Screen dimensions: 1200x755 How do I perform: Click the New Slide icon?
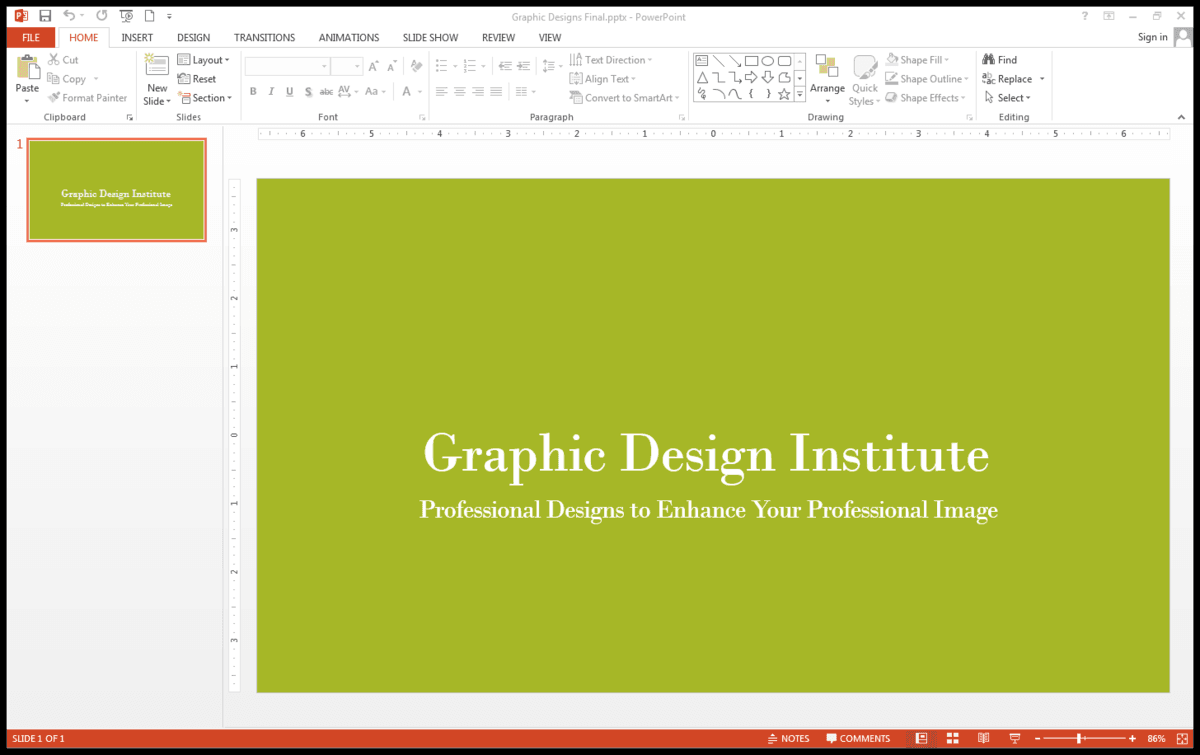(x=157, y=68)
